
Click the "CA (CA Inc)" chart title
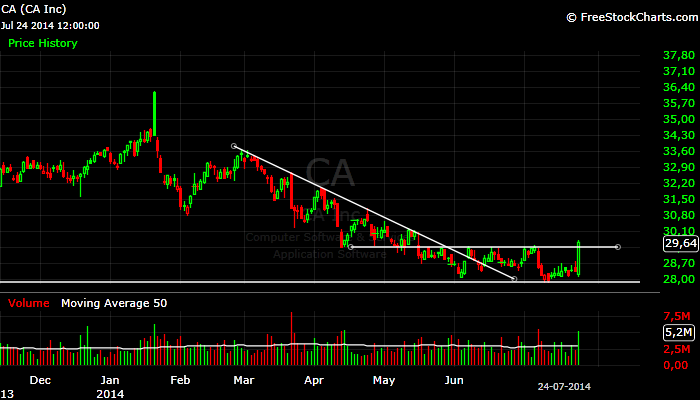pyautogui.click(x=34, y=9)
